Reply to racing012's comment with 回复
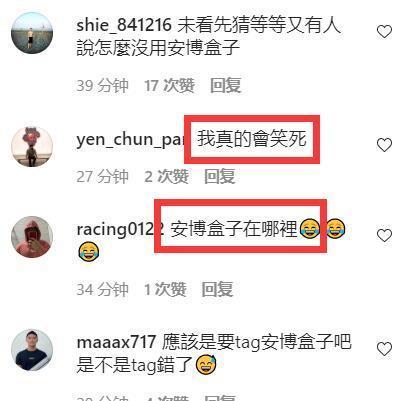This screenshot has height=401, width=419. point(217,289)
